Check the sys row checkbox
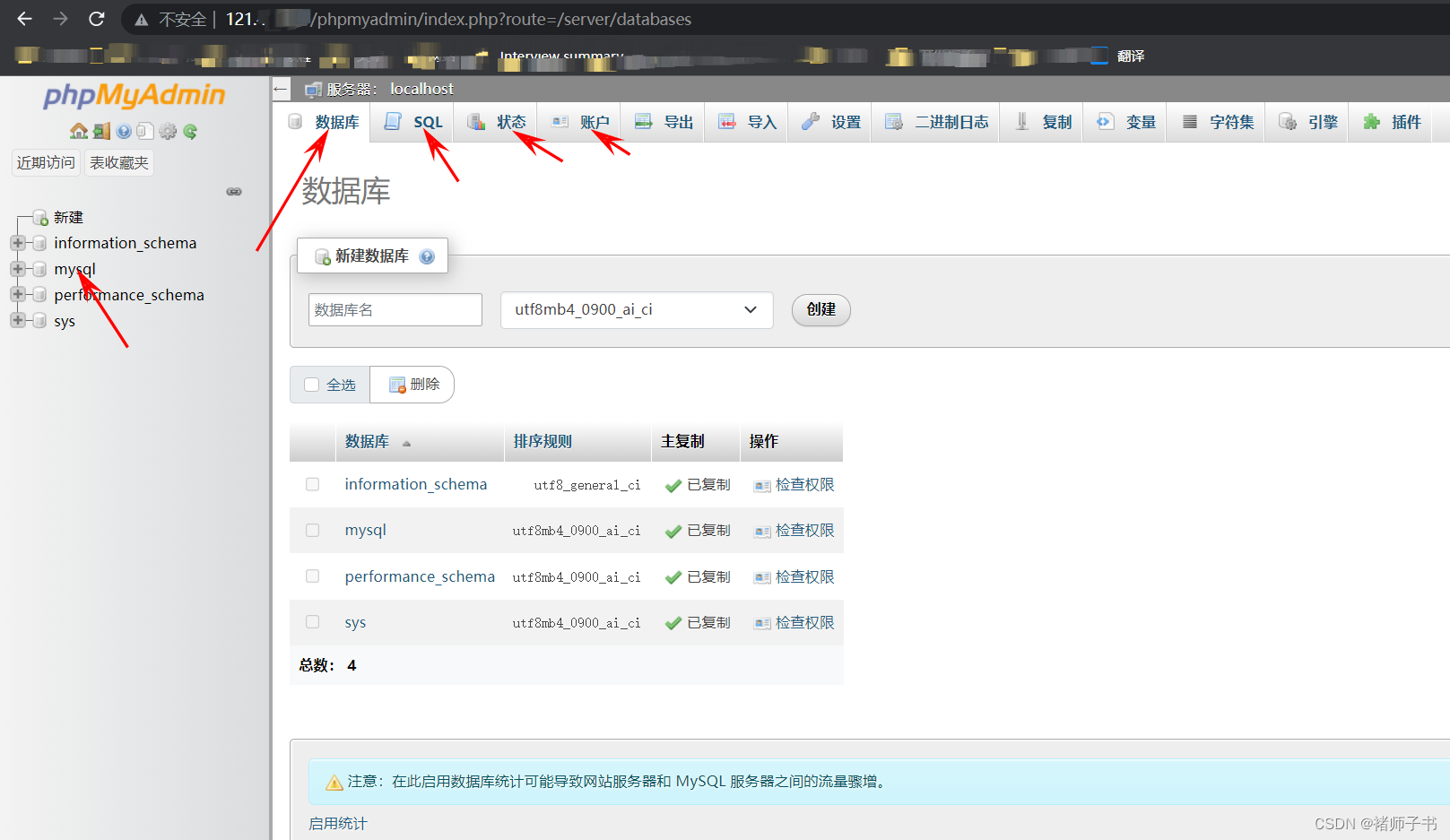 pyautogui.click(x=312, y=621)
